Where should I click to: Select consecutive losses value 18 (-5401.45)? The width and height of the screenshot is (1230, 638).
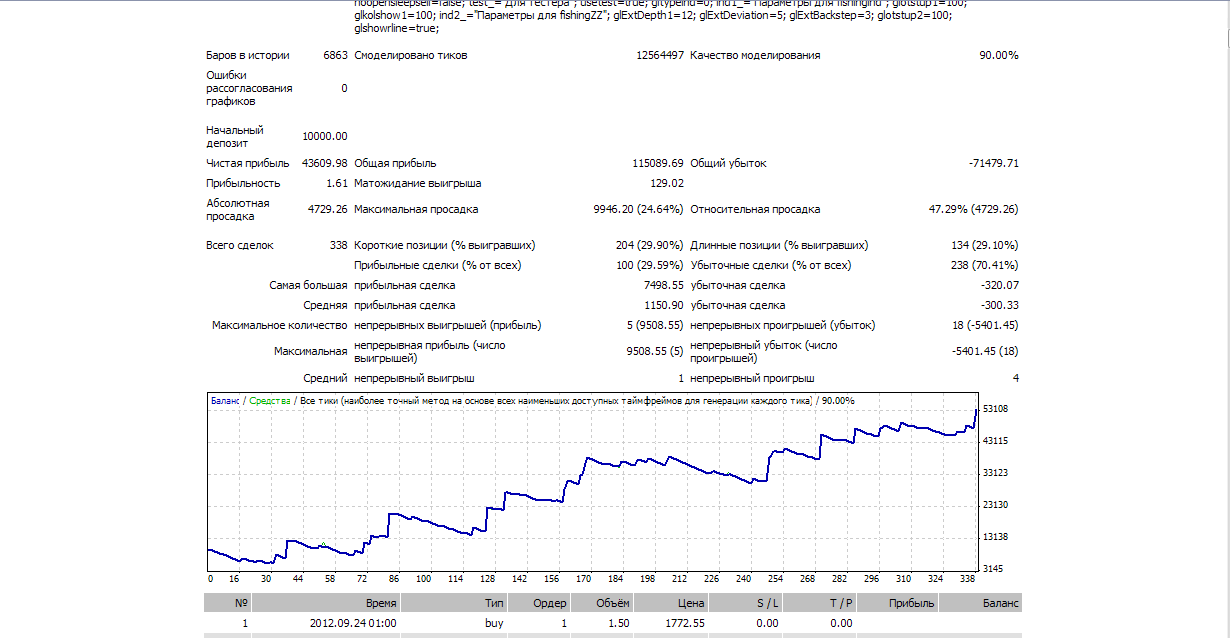[984, 325]
